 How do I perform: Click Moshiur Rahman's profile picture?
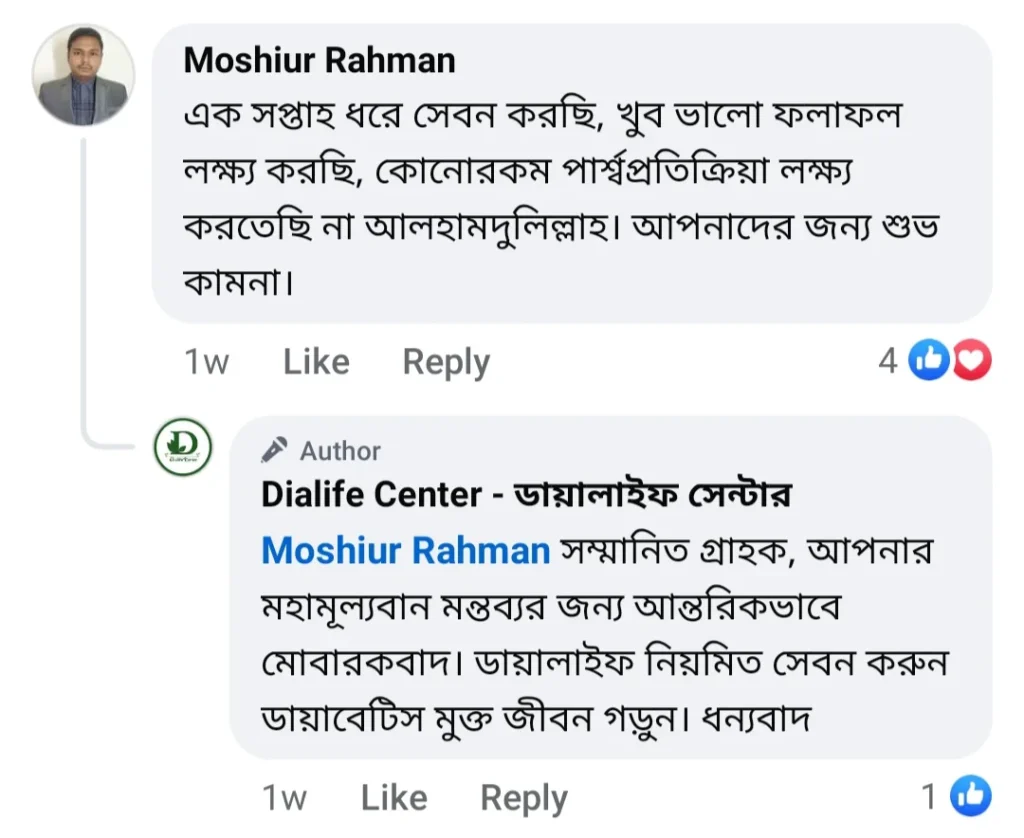83,76
